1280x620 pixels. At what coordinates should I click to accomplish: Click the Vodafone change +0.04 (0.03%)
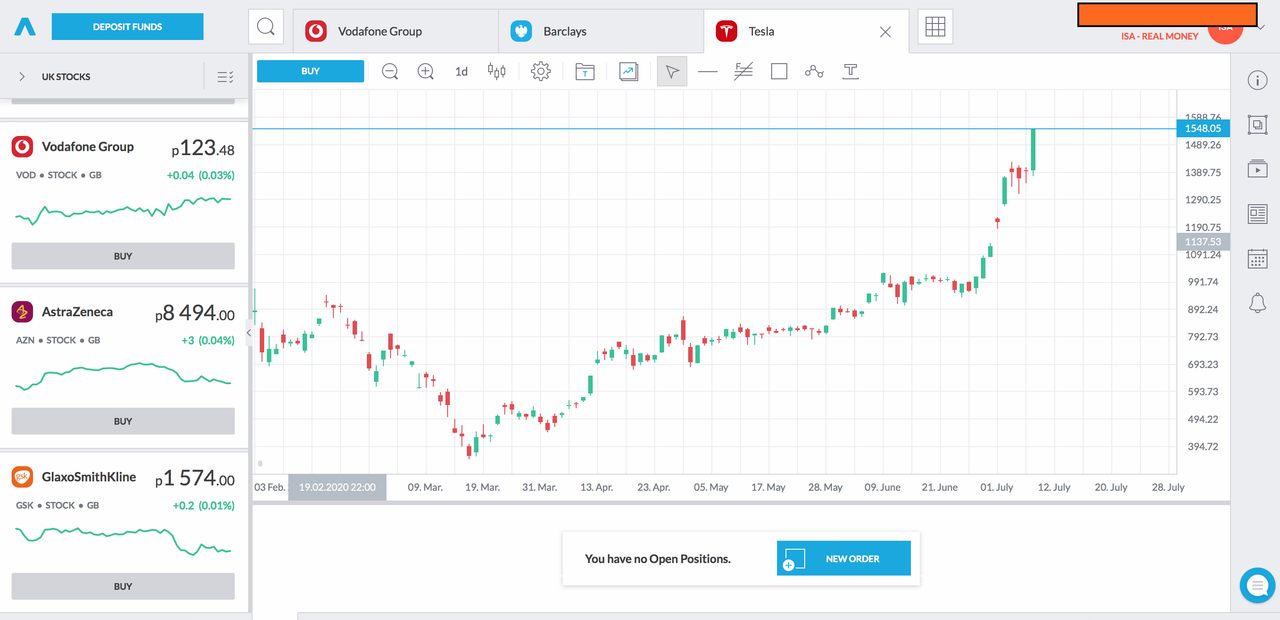[x=200, y=175]
